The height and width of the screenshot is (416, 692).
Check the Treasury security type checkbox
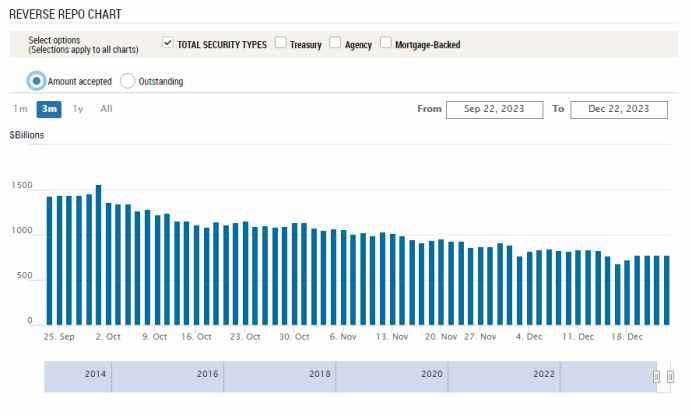[281, 44]
